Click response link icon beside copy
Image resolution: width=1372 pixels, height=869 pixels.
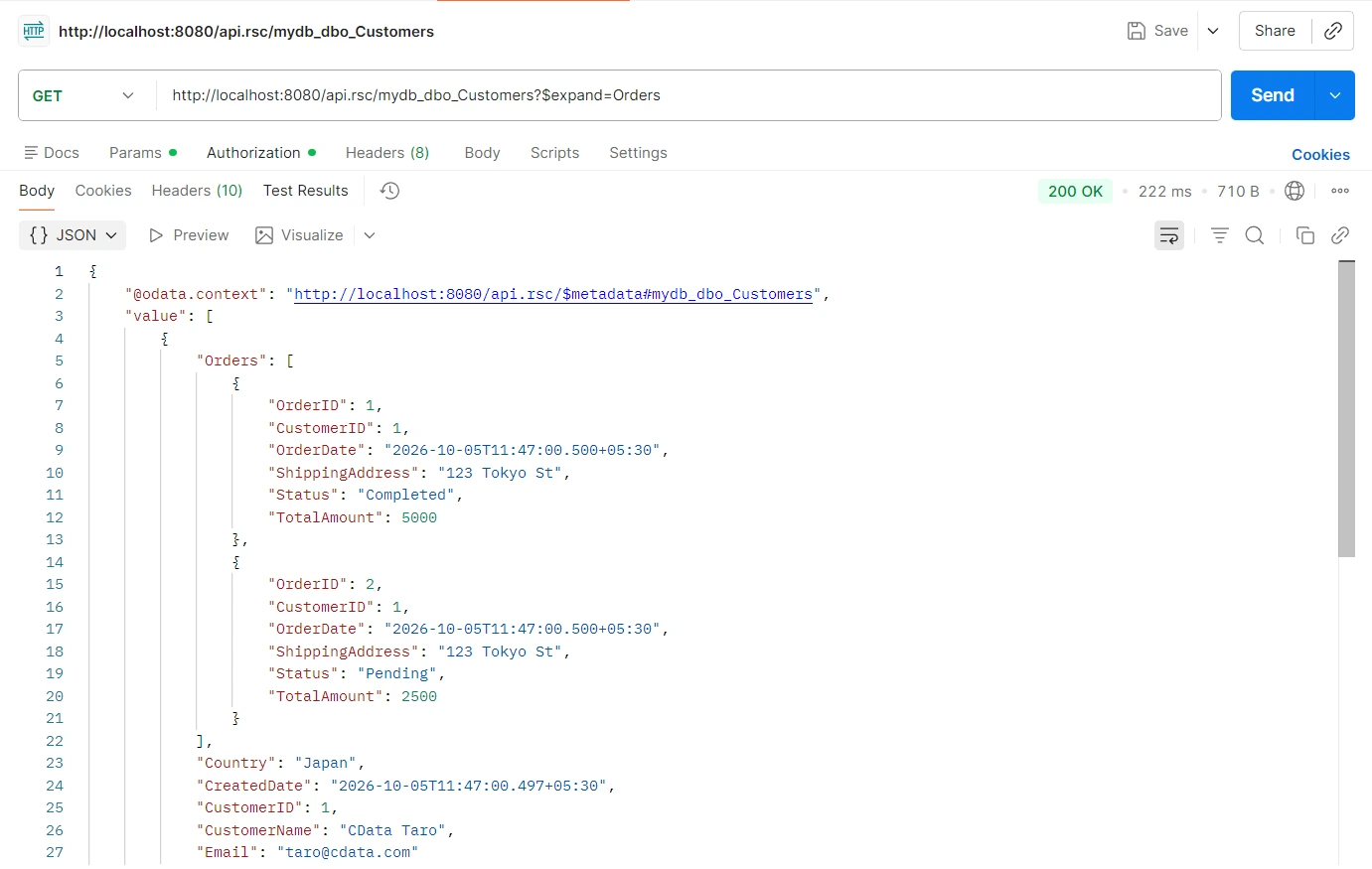point(1340,235)
